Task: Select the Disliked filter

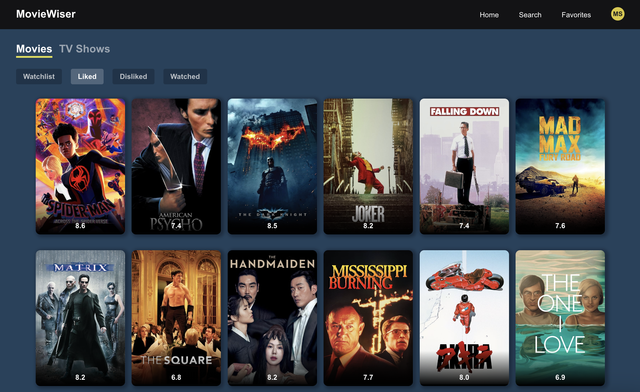Action: 133,76
